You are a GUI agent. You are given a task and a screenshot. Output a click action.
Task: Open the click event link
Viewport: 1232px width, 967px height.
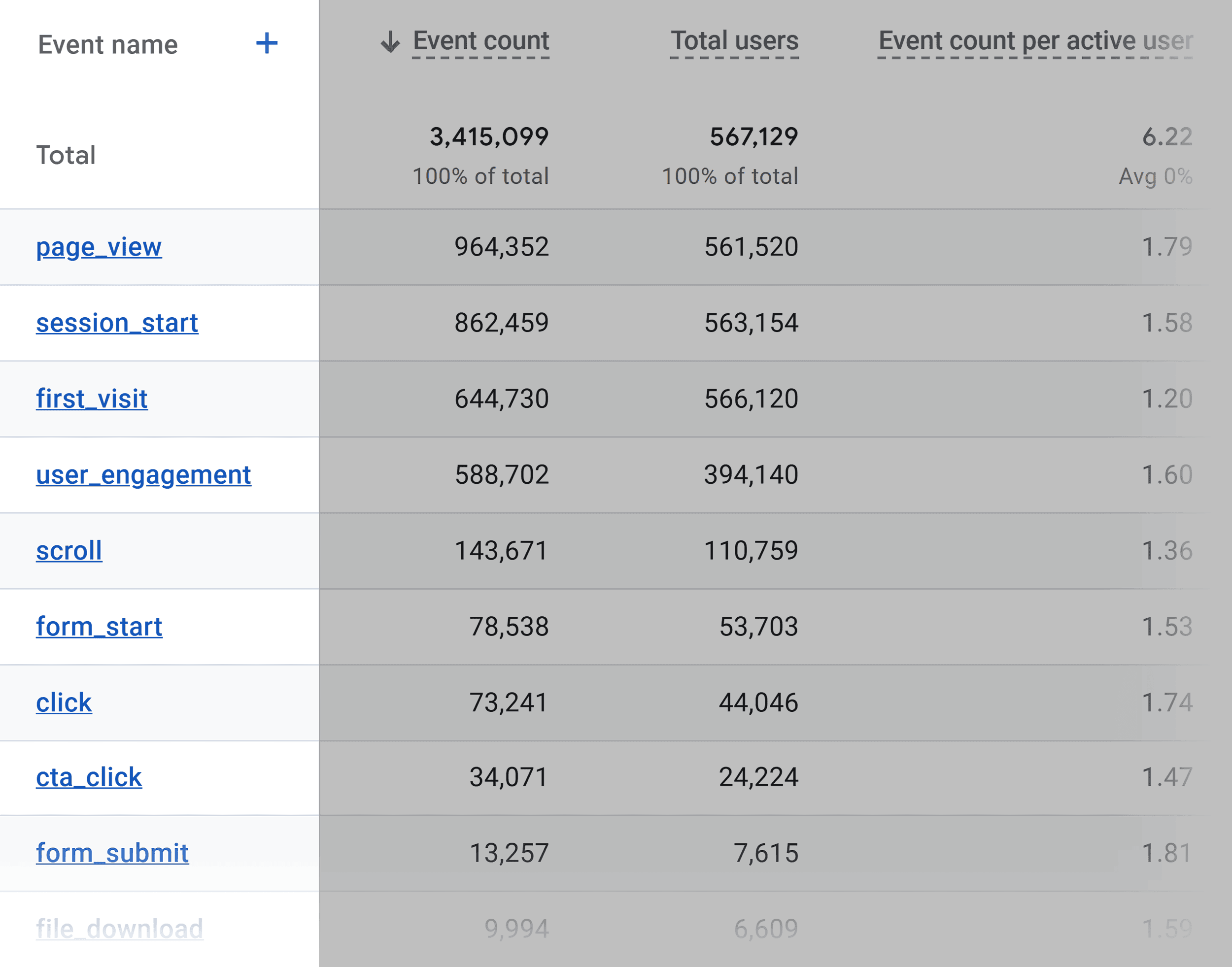pyautogui.click(x=64, y=702)
